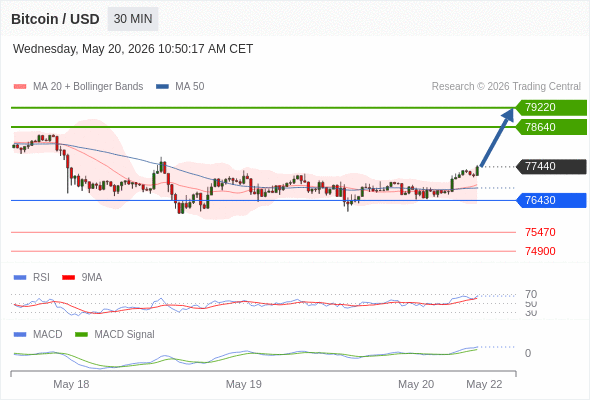
Task: Click the blue upward forecast arrow head
Action: coord(508,114)
